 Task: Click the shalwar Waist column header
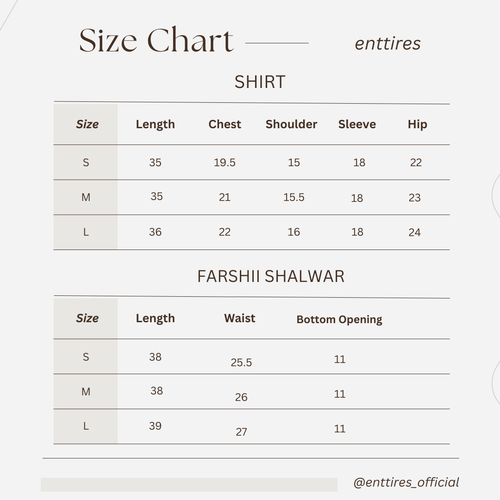point(240,318)
